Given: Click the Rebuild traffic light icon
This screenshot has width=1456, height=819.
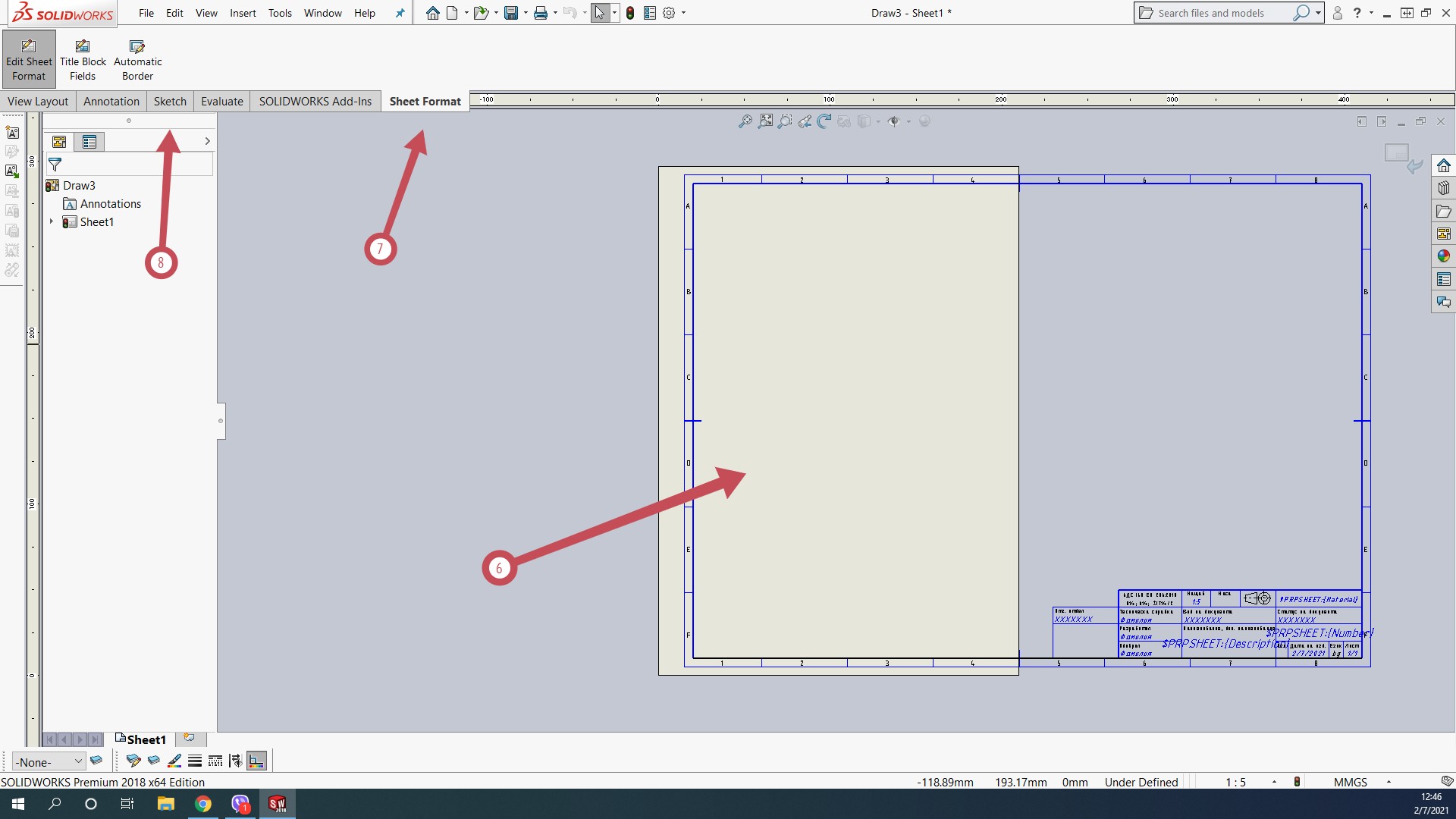Looking at the screenshot, I should [630, 13].
